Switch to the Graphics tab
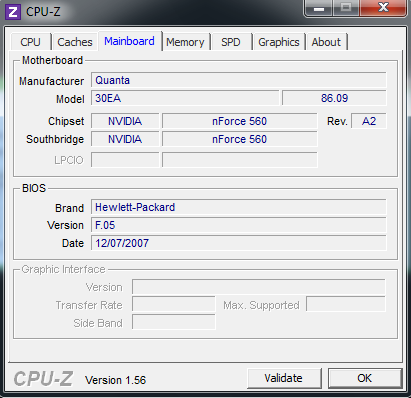This screenshot has height=398, width=411. click(x=279, y=42)
